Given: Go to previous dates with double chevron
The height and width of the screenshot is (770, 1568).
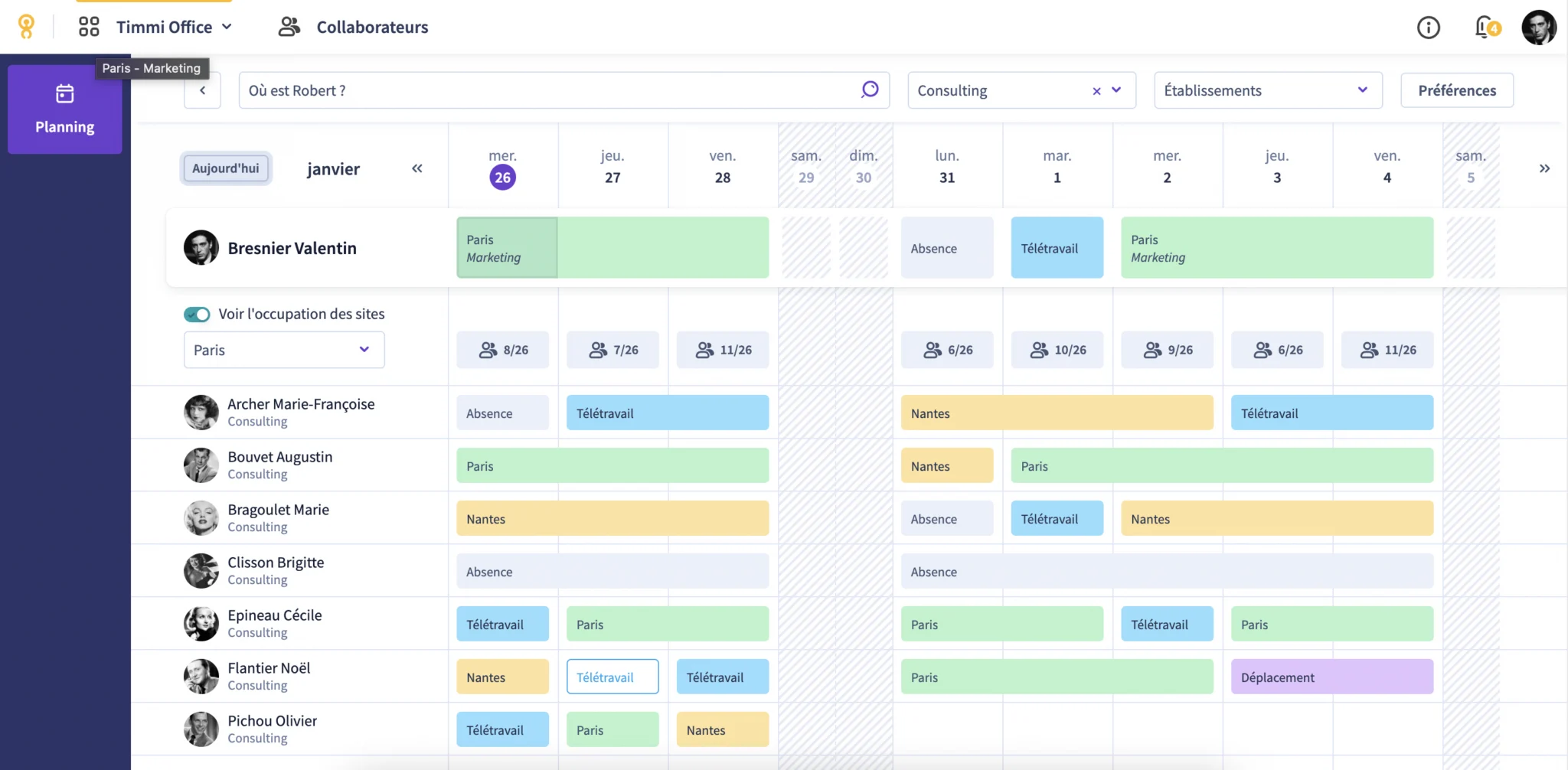Looking at the screenshot, I should 417,168.
